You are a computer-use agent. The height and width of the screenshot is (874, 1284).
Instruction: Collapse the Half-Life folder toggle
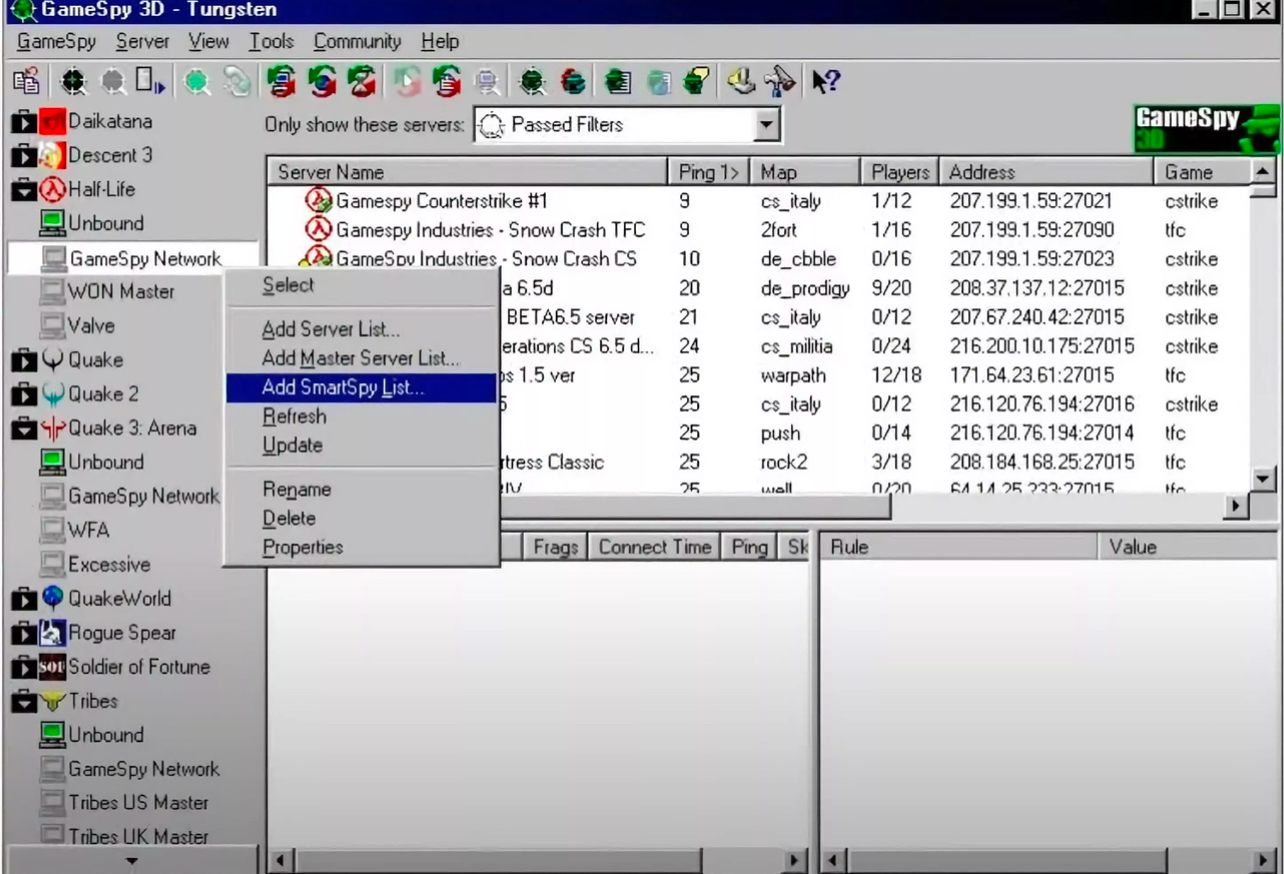pyautogui.click(x=23, y=190)
